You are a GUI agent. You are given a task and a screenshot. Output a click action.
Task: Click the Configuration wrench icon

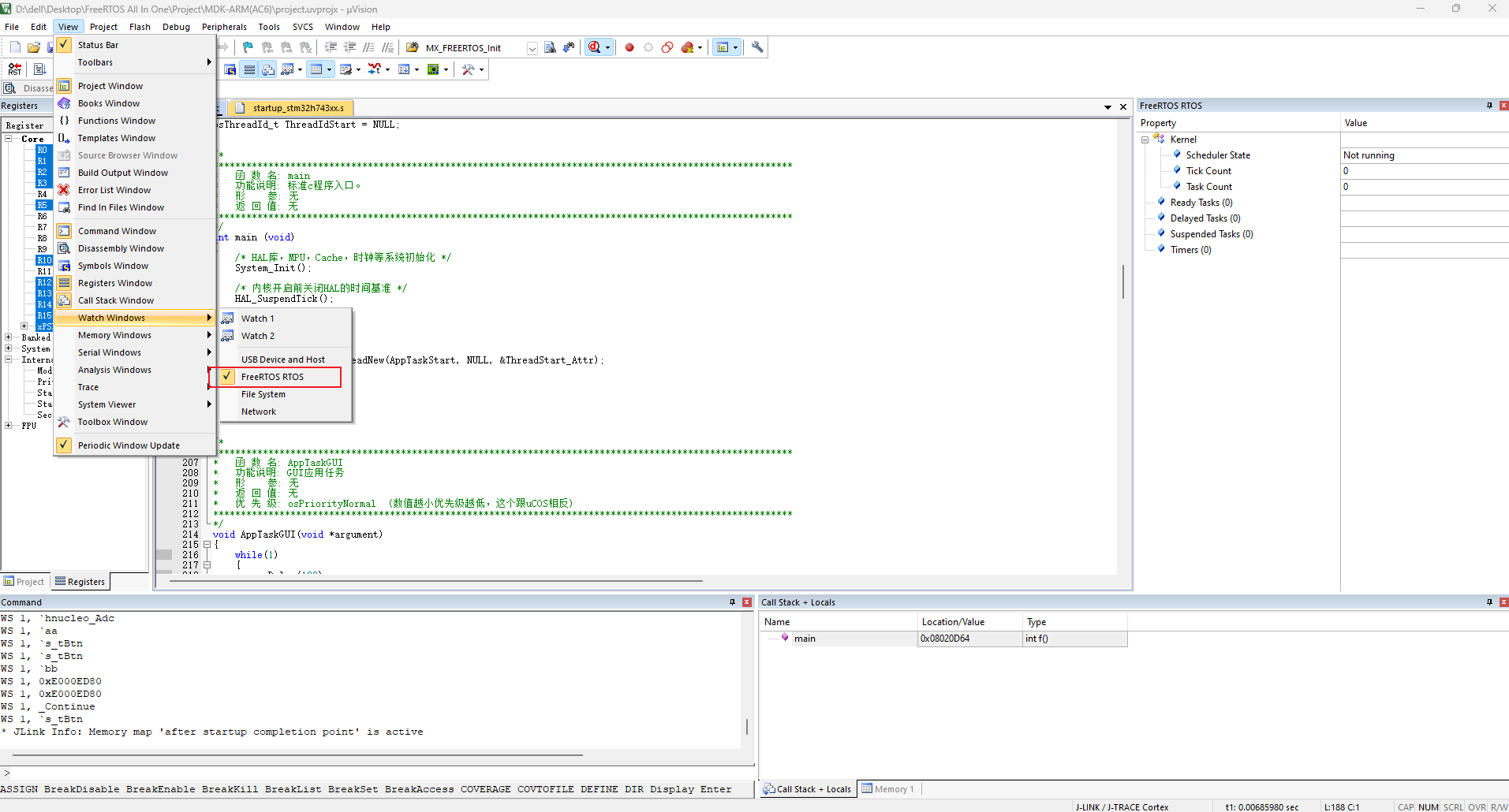(757, 47)
